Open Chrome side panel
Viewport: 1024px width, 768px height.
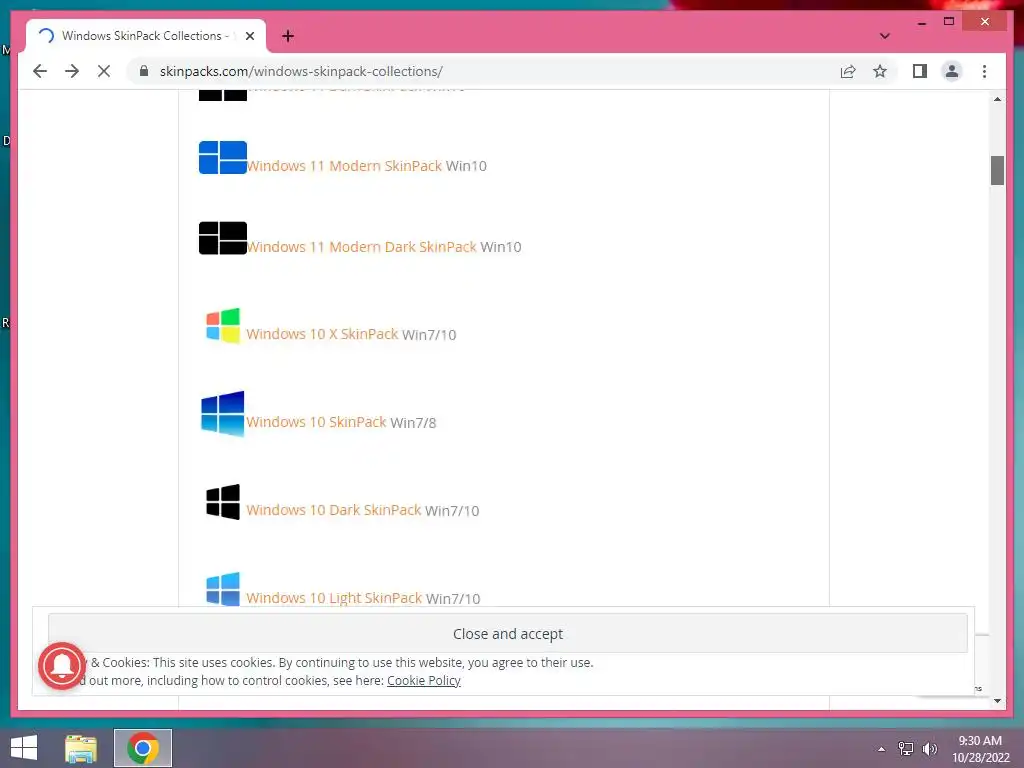click(920, 71)
